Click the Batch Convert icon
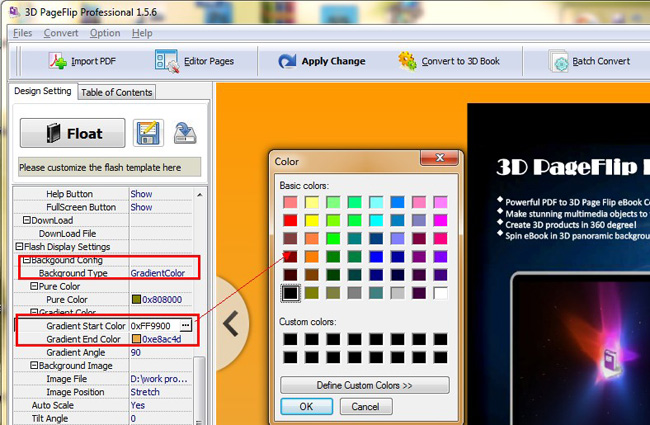Viewport: 650px width, 425px height. (x=559, y=61)
